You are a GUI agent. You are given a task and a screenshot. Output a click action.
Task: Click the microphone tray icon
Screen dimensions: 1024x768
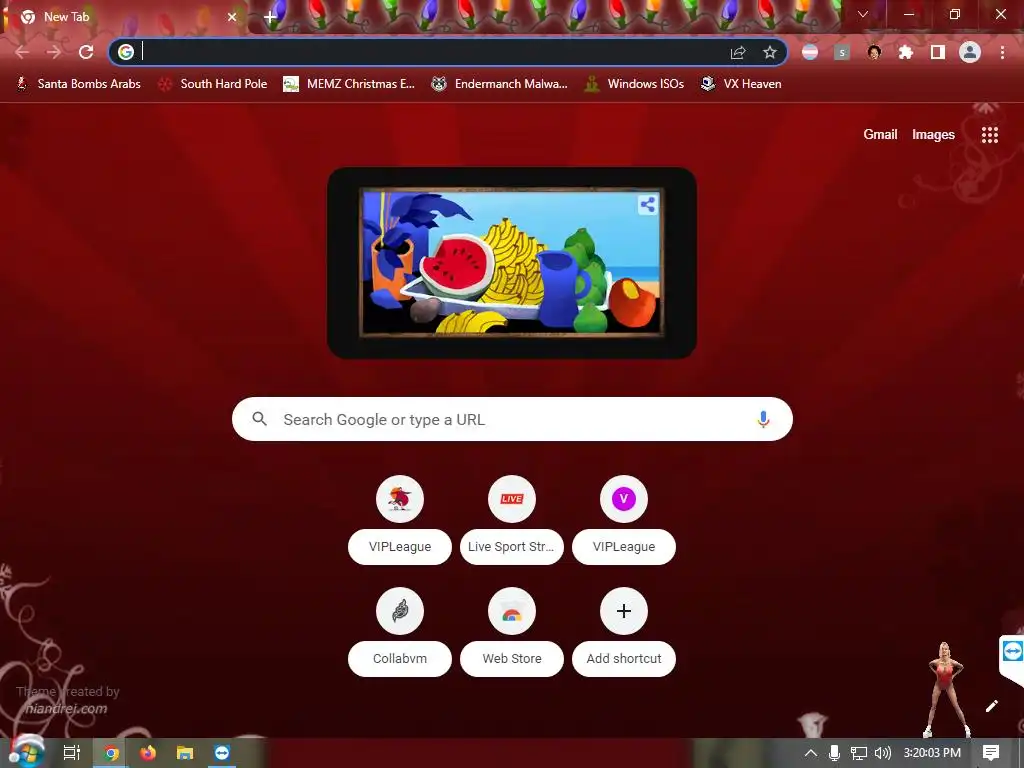834,753
